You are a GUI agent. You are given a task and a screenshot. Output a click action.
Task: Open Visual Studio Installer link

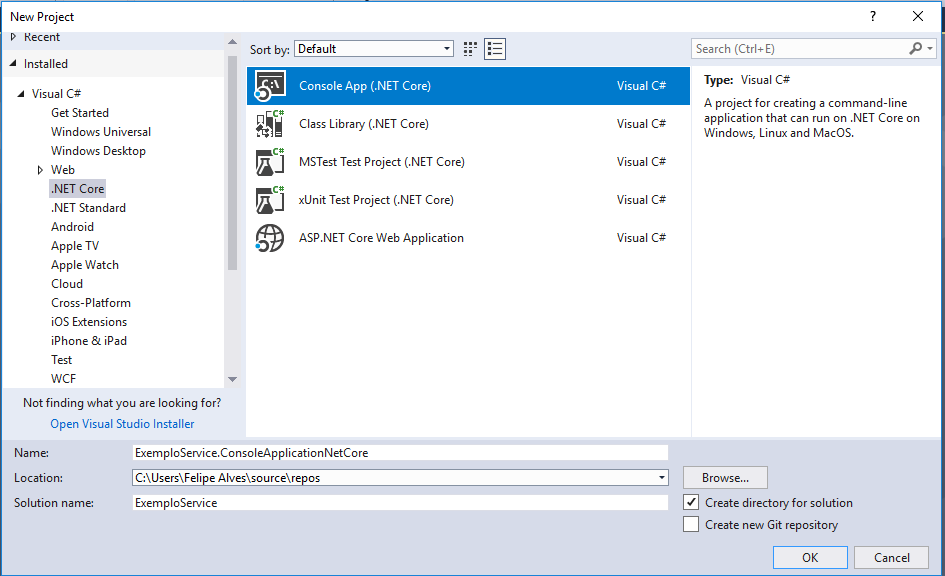(x=122, y=424)
